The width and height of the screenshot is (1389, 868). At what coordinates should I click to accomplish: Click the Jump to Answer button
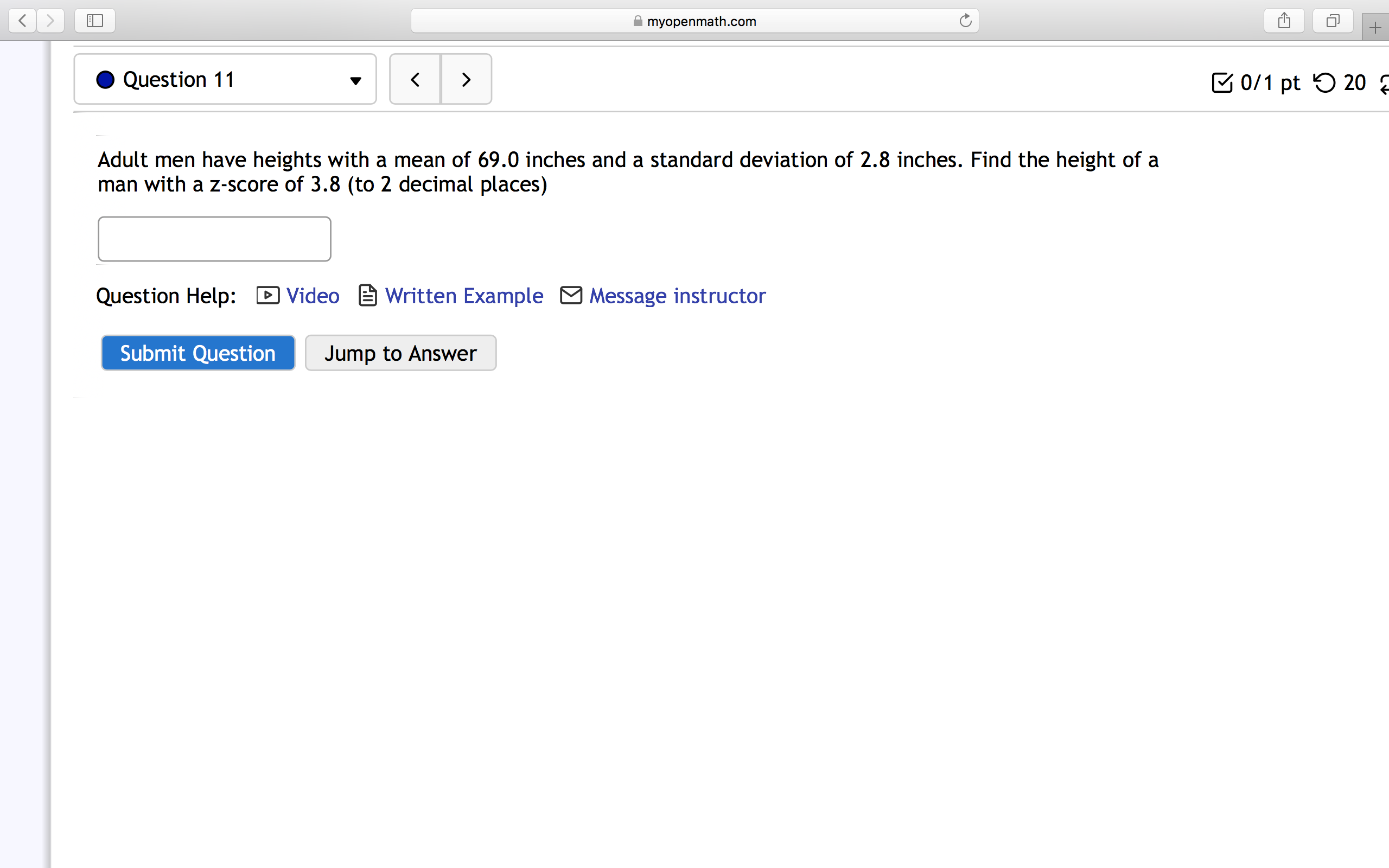pos(400,353)
